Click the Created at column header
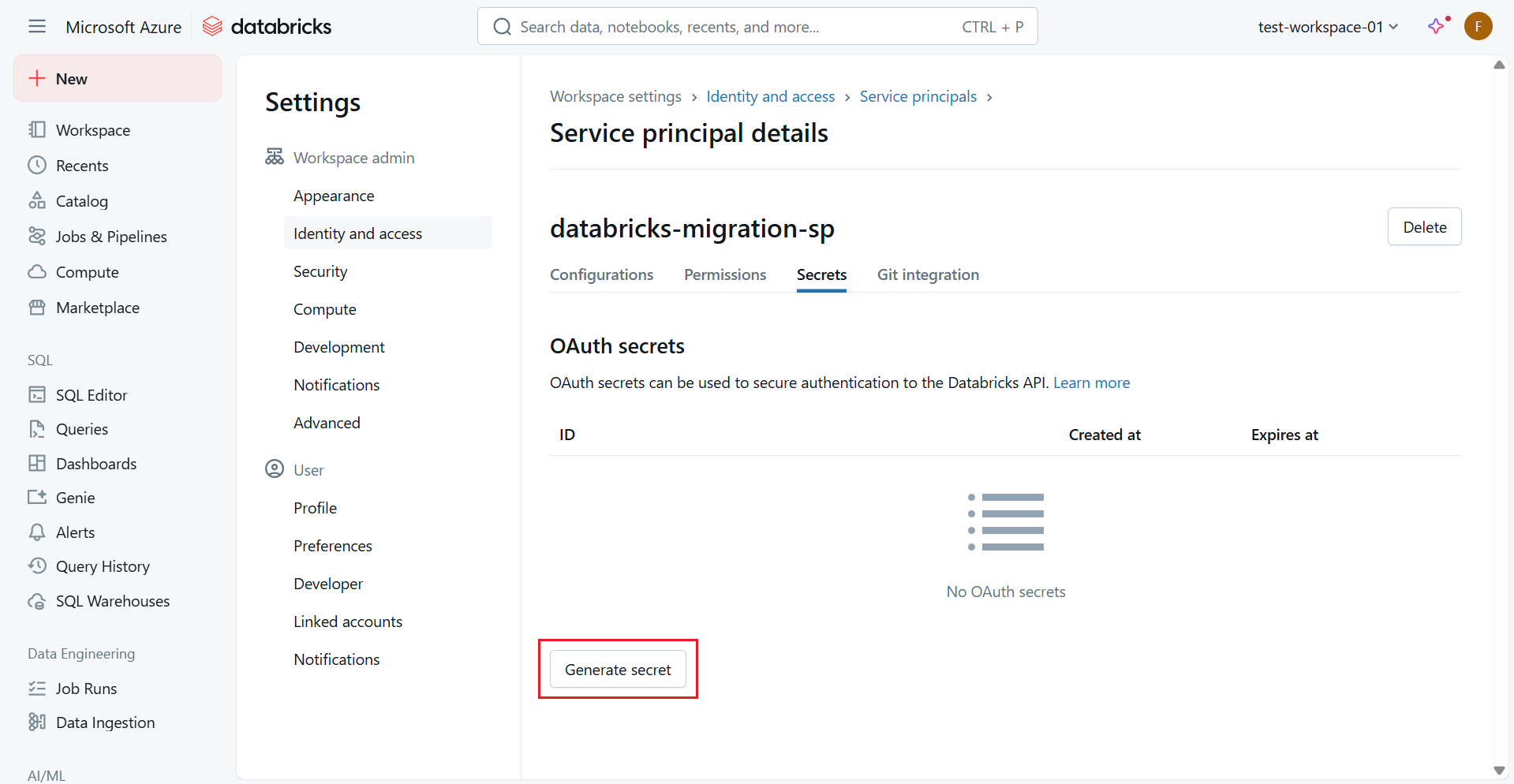Screen dimensions: 1514x784 point(1105,435)
